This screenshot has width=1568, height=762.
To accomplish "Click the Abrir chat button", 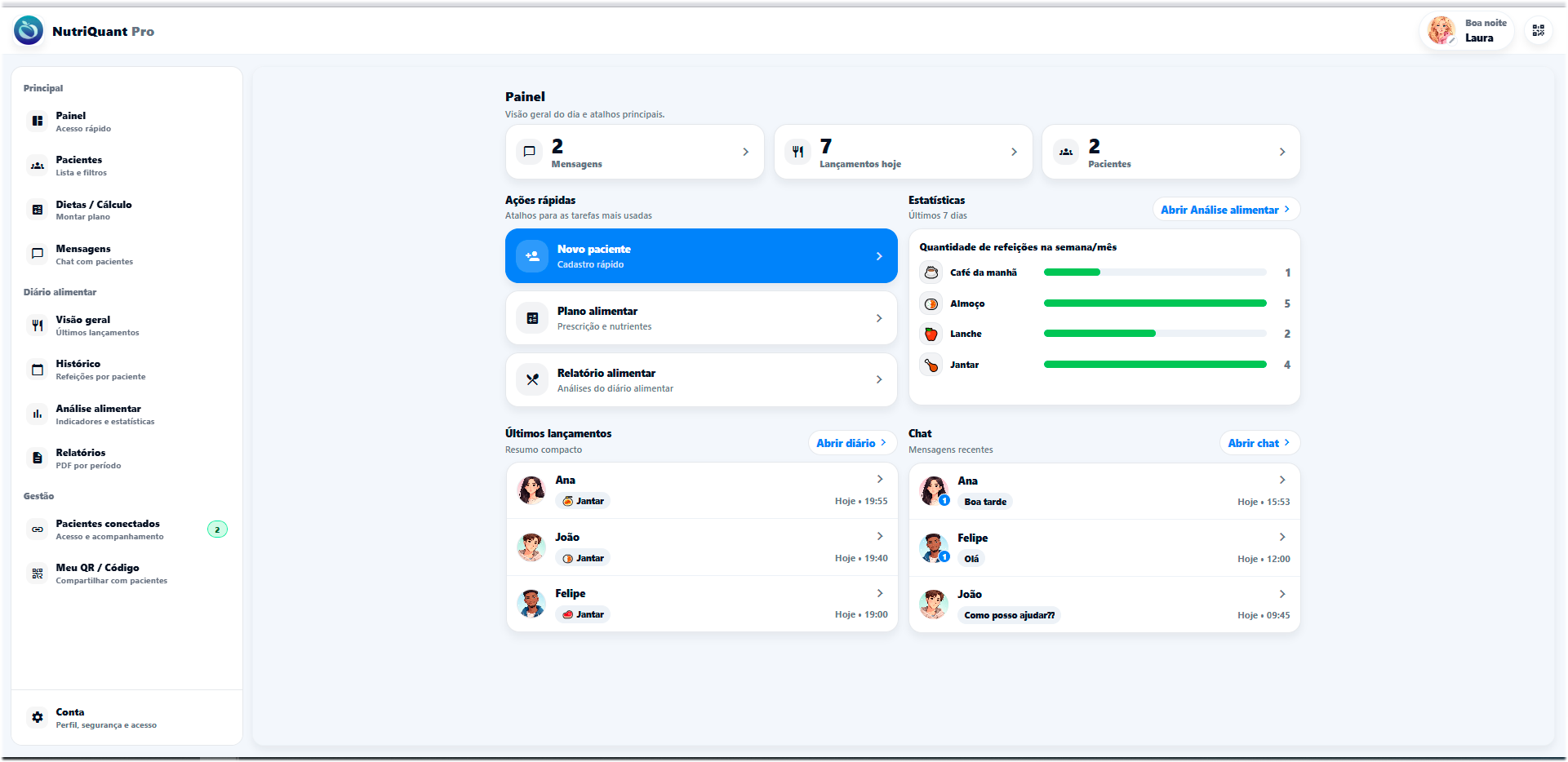I will click(x=1259, y=443).
